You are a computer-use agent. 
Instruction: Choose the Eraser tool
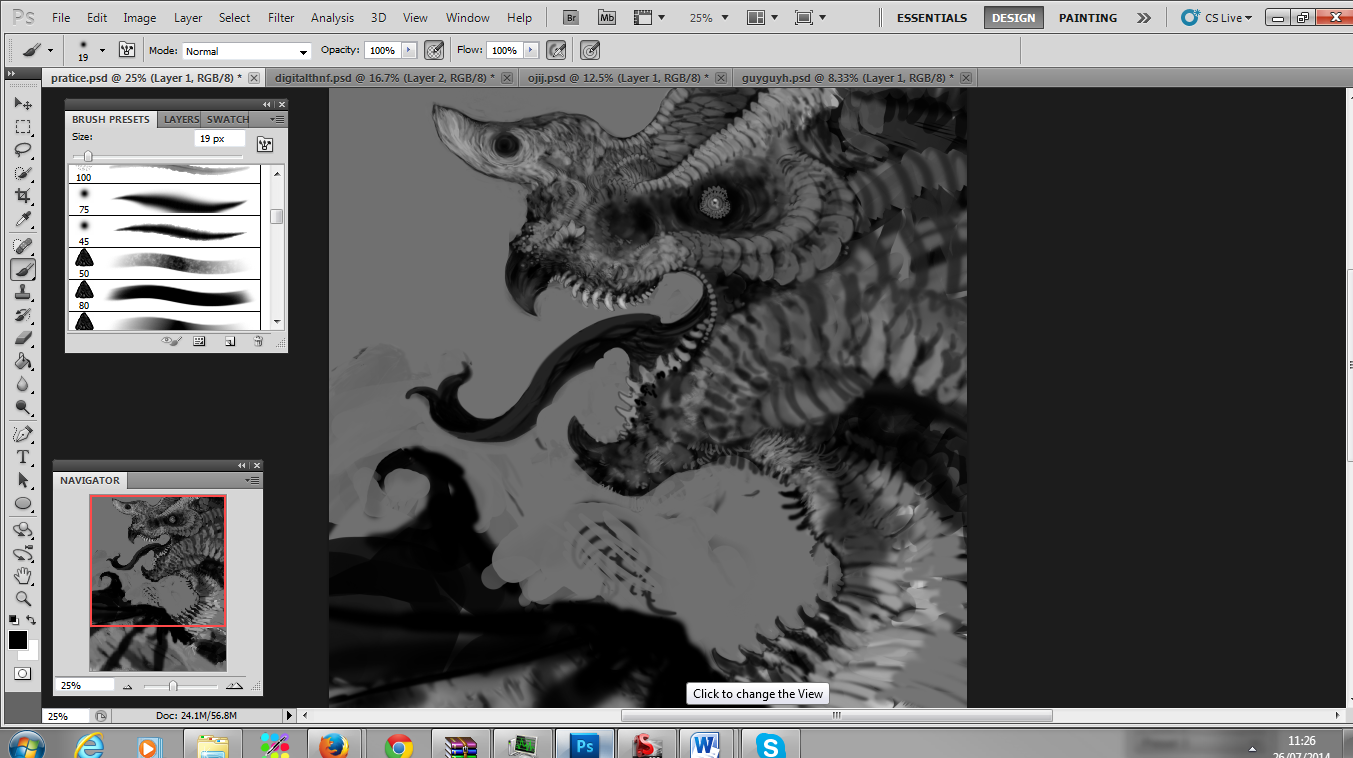pyautogui.click(x=23, y=338)
